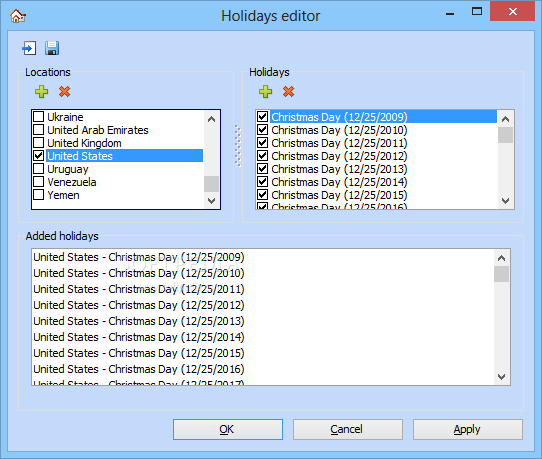Uncheck Christmas Day (12/25/2015) checkbox
The width and height of the screenshot is (542, 459).
click(262, 195)
